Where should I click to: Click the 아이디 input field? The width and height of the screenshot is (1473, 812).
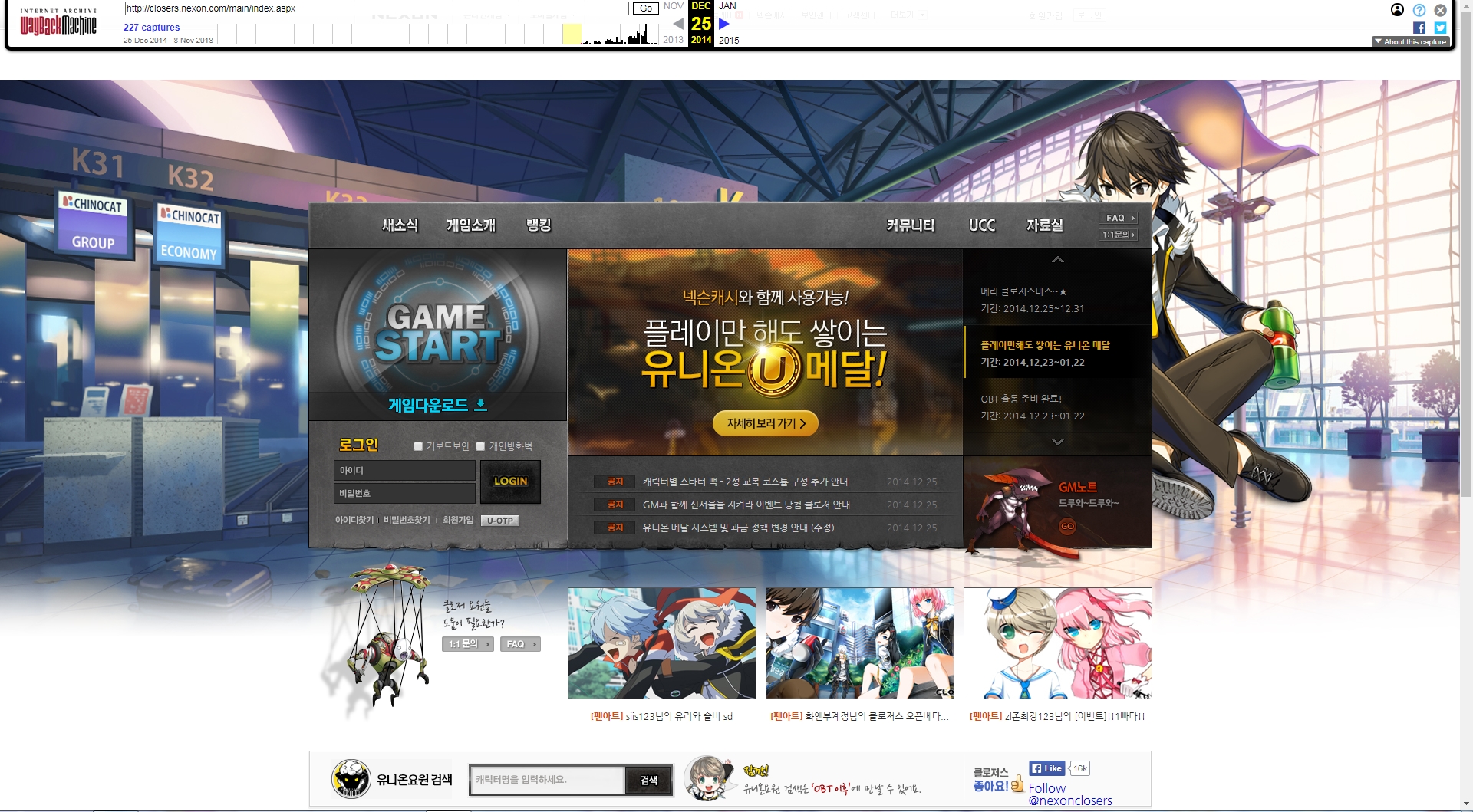[x=404, y=470]
